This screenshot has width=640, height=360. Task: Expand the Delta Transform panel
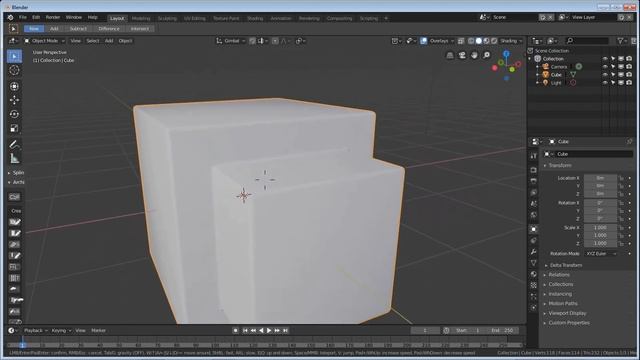tap(565, 265)
